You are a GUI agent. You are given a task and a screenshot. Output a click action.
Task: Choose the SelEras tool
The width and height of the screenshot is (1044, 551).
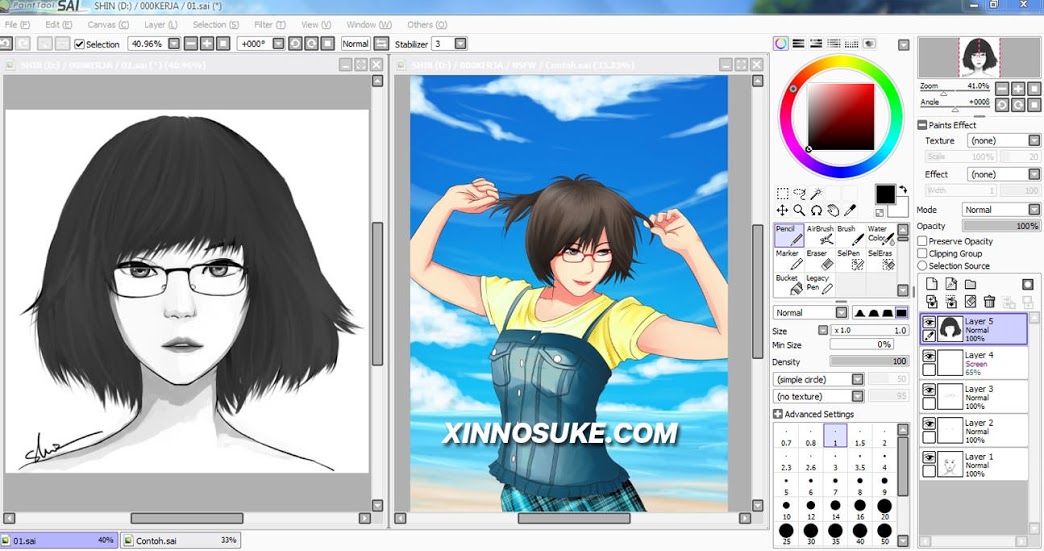coord(881,260)
